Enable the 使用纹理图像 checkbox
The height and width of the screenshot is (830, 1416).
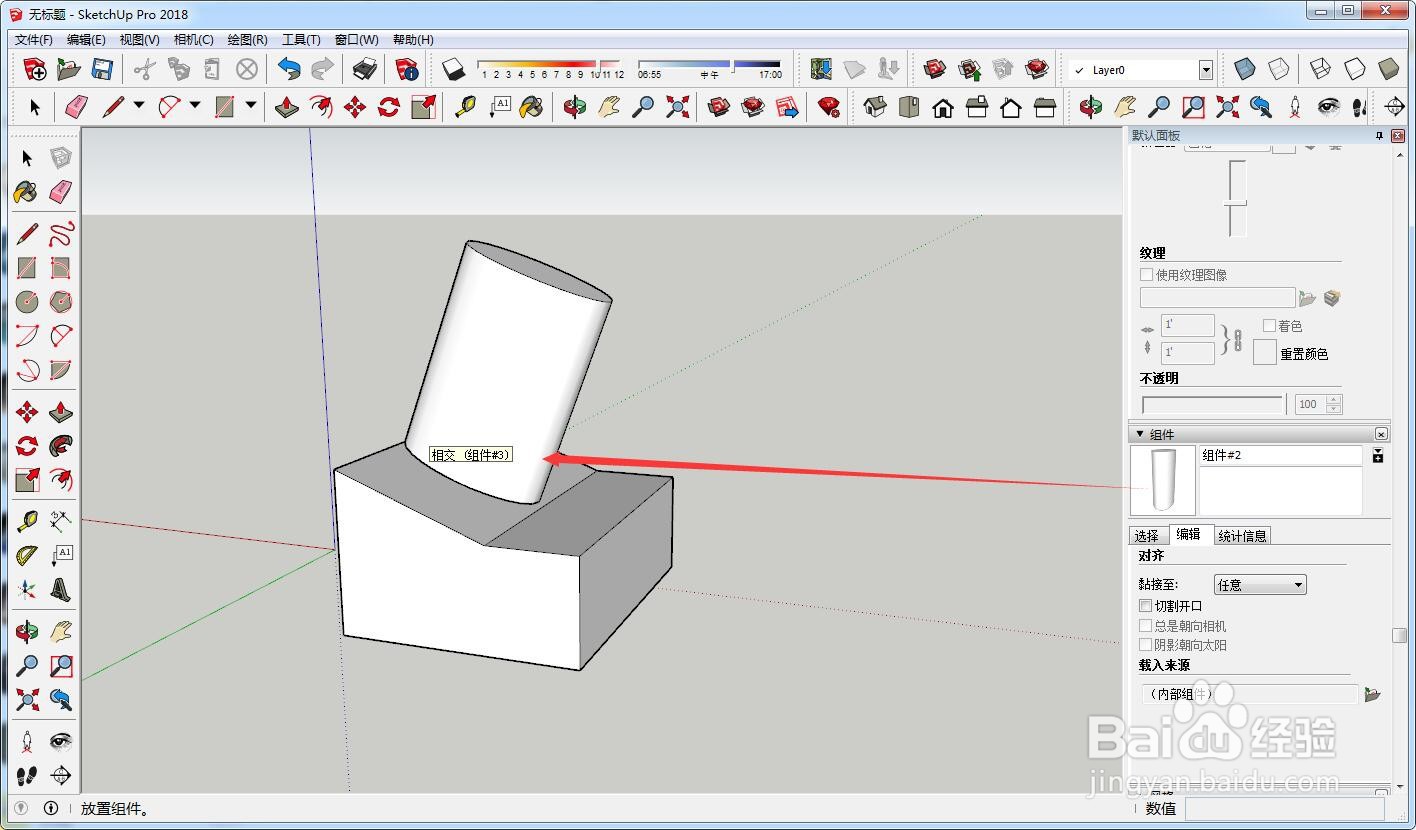pyautogui.click(x=1147, y=274)
